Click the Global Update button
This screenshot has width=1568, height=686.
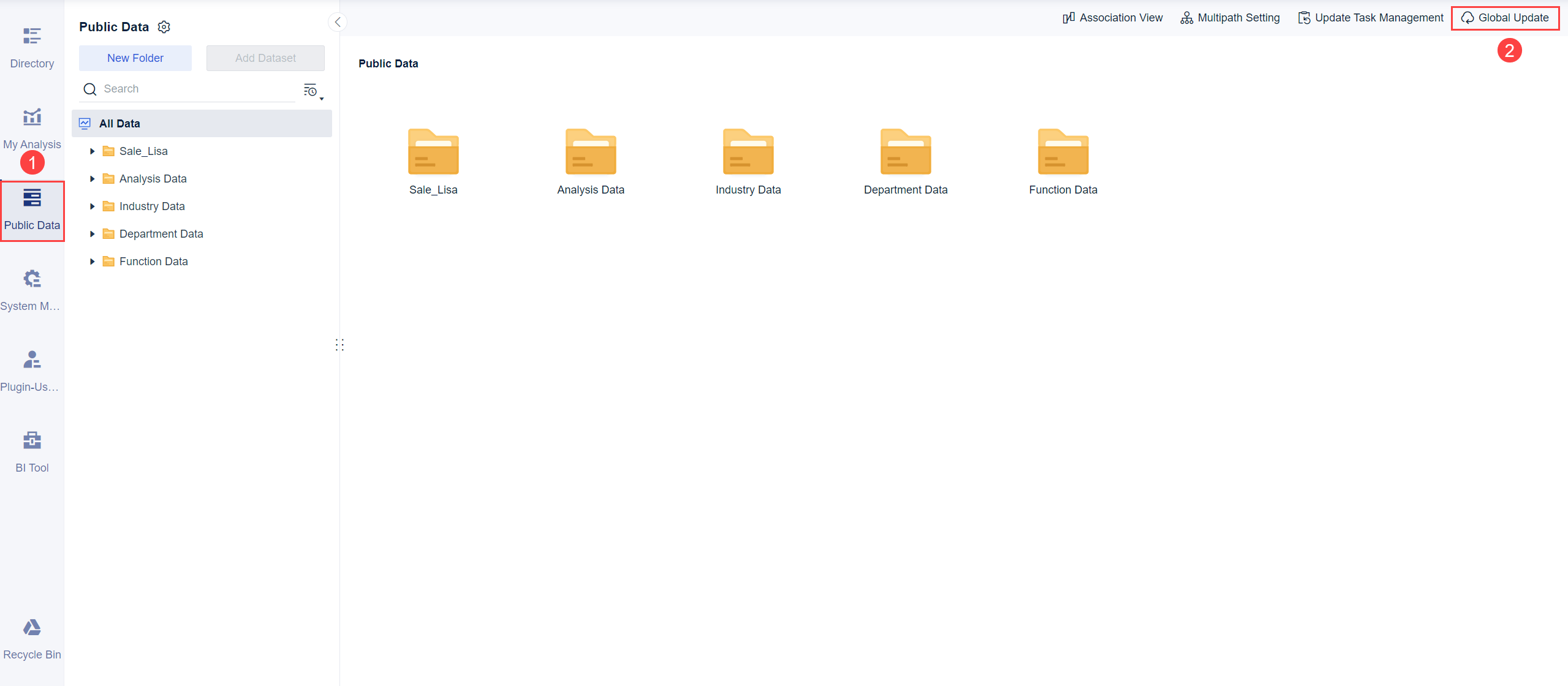coord(1506,18)
